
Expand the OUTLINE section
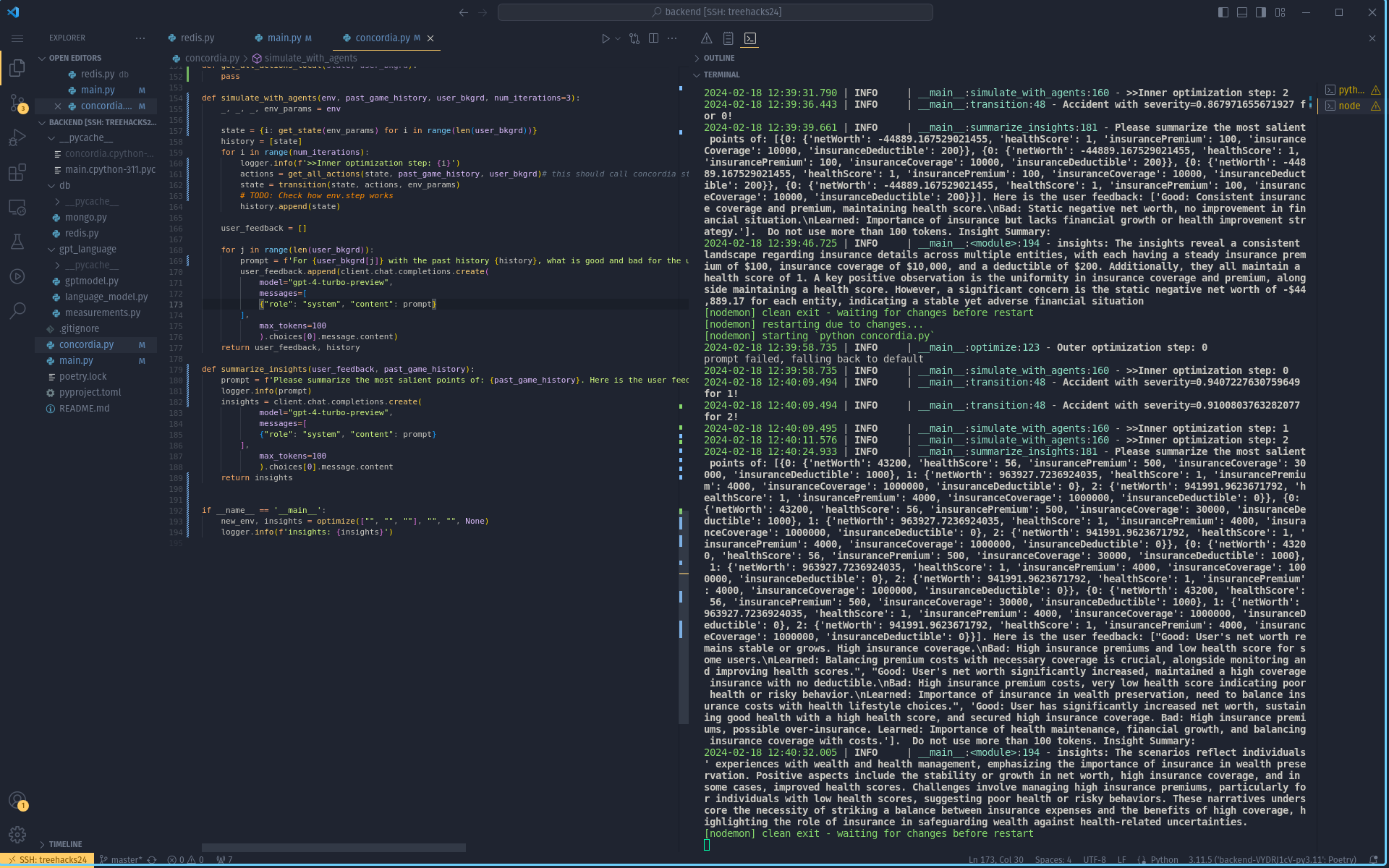pos(718,58)
